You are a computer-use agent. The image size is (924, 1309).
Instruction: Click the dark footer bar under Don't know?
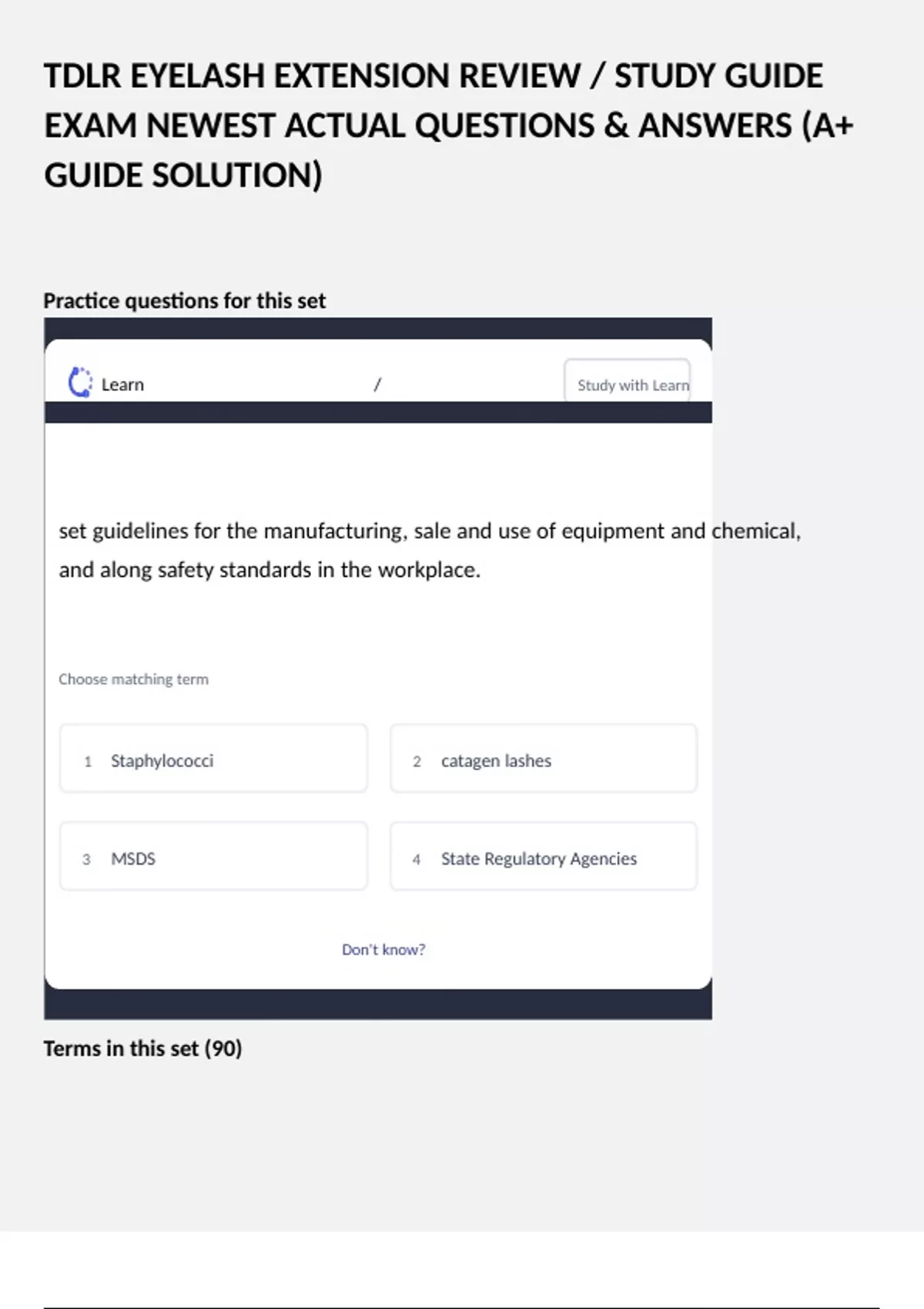point(377,1005)
